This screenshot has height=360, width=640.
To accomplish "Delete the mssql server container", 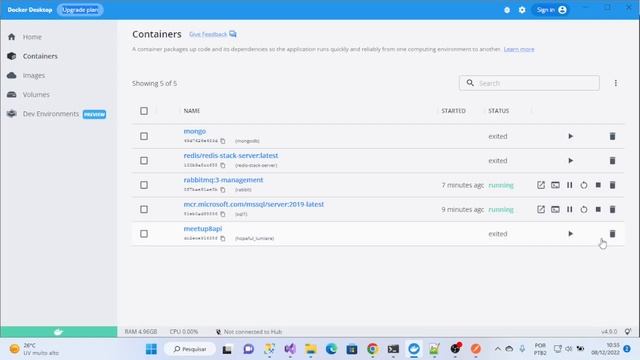I will click(x=612, y=209).
